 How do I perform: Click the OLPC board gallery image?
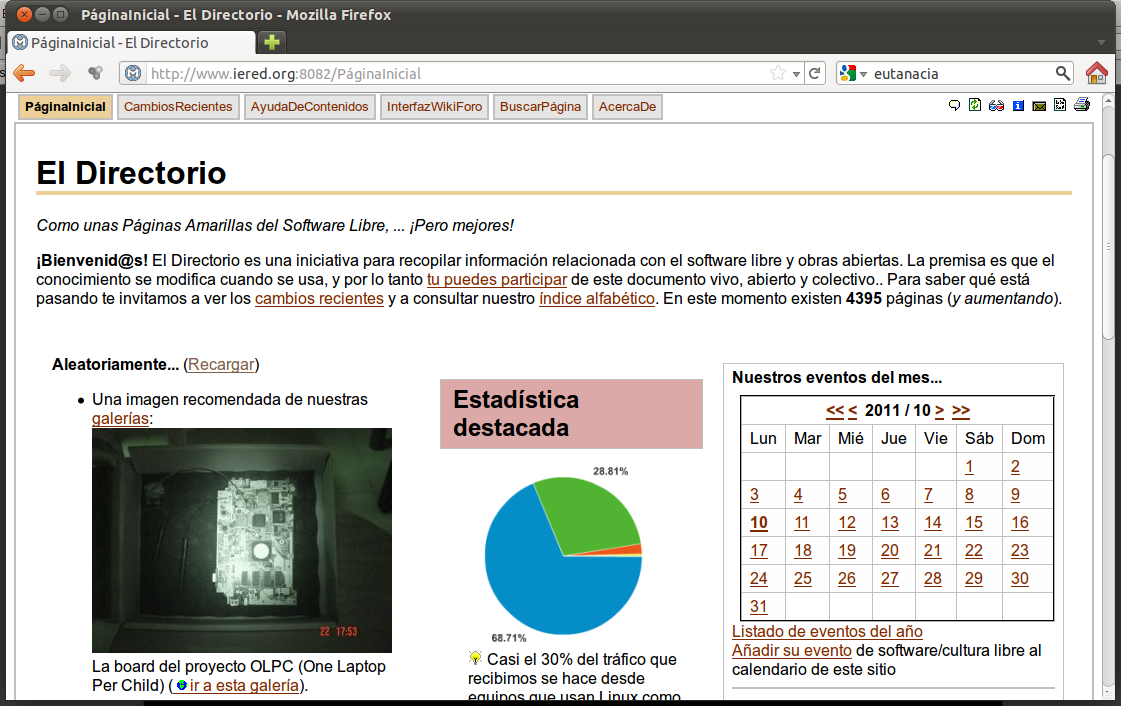(x=241, y=540)
